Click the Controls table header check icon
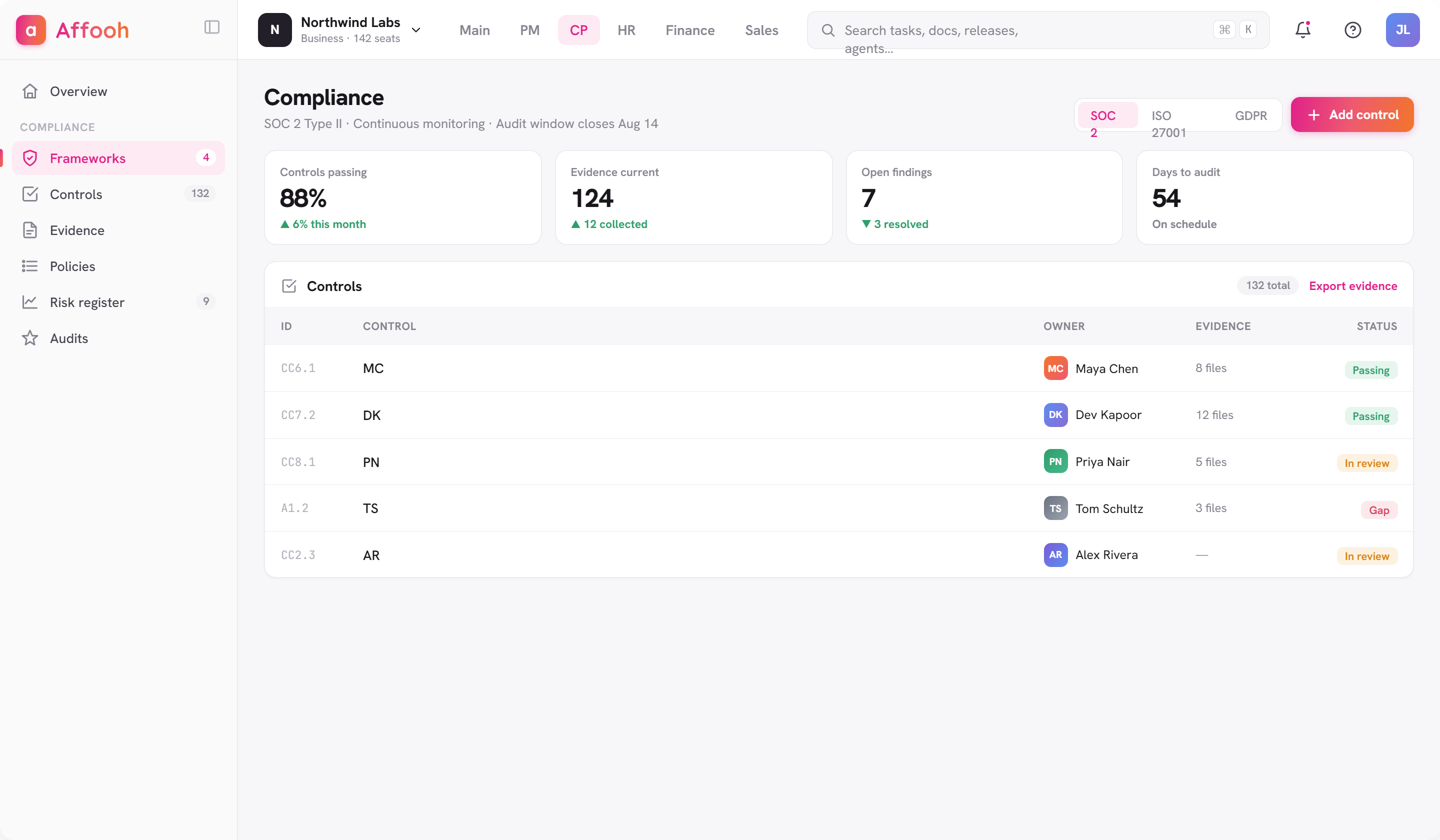Image resolution: width=1440 pixels, height=840 pixels. (x=289, y=285)
